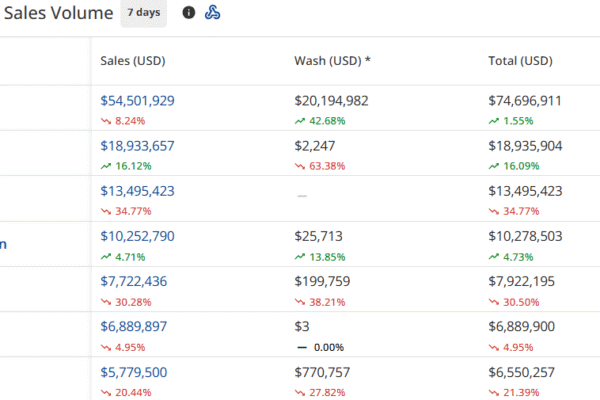Screen dimensions: 600x400
Task: Open the $18,933,657 sales link
Action: point(138,146)
